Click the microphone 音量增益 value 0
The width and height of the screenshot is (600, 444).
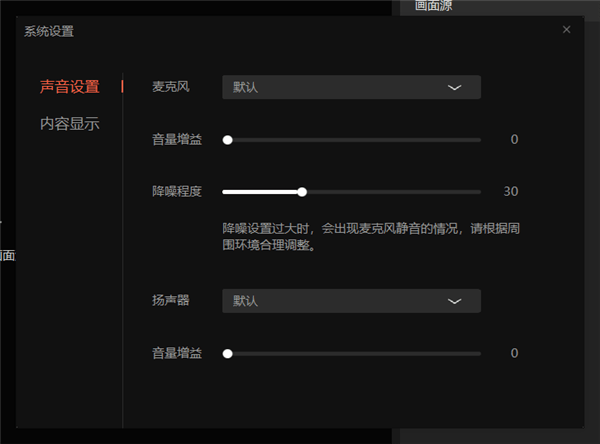514,139
